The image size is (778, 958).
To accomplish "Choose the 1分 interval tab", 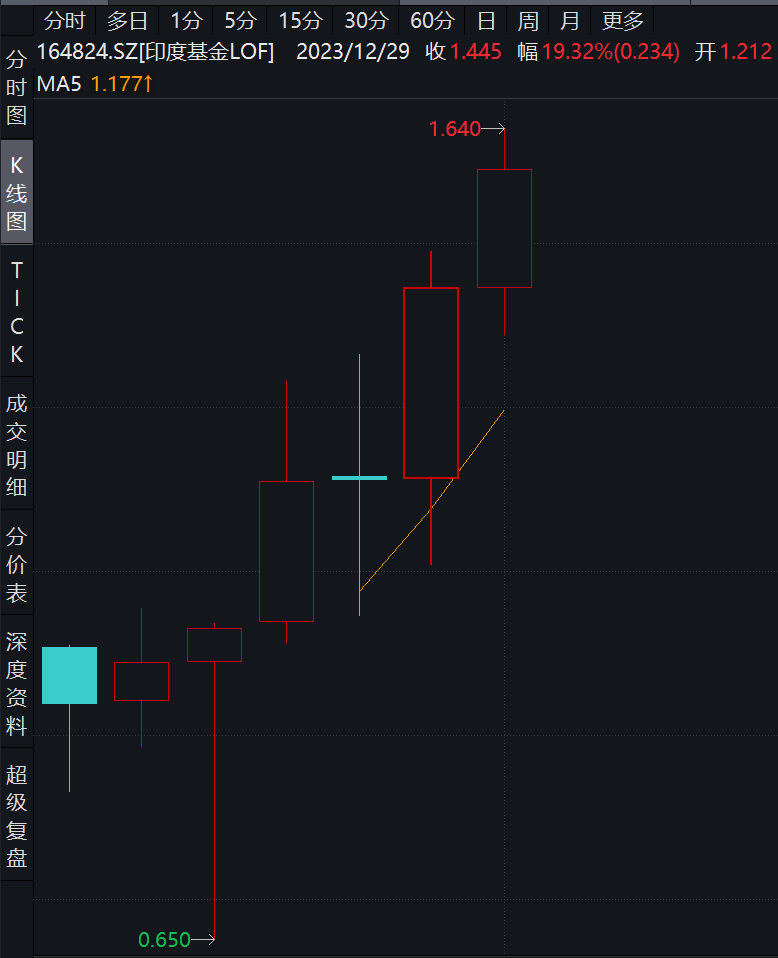I will click(x=186, y=21).
